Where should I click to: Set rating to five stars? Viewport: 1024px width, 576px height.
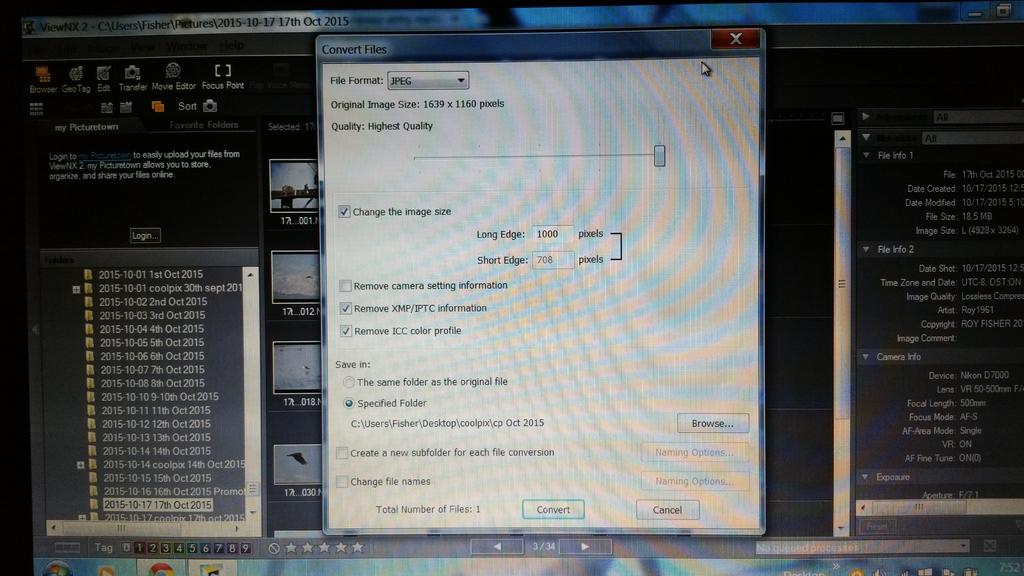(x=358, y=547)
